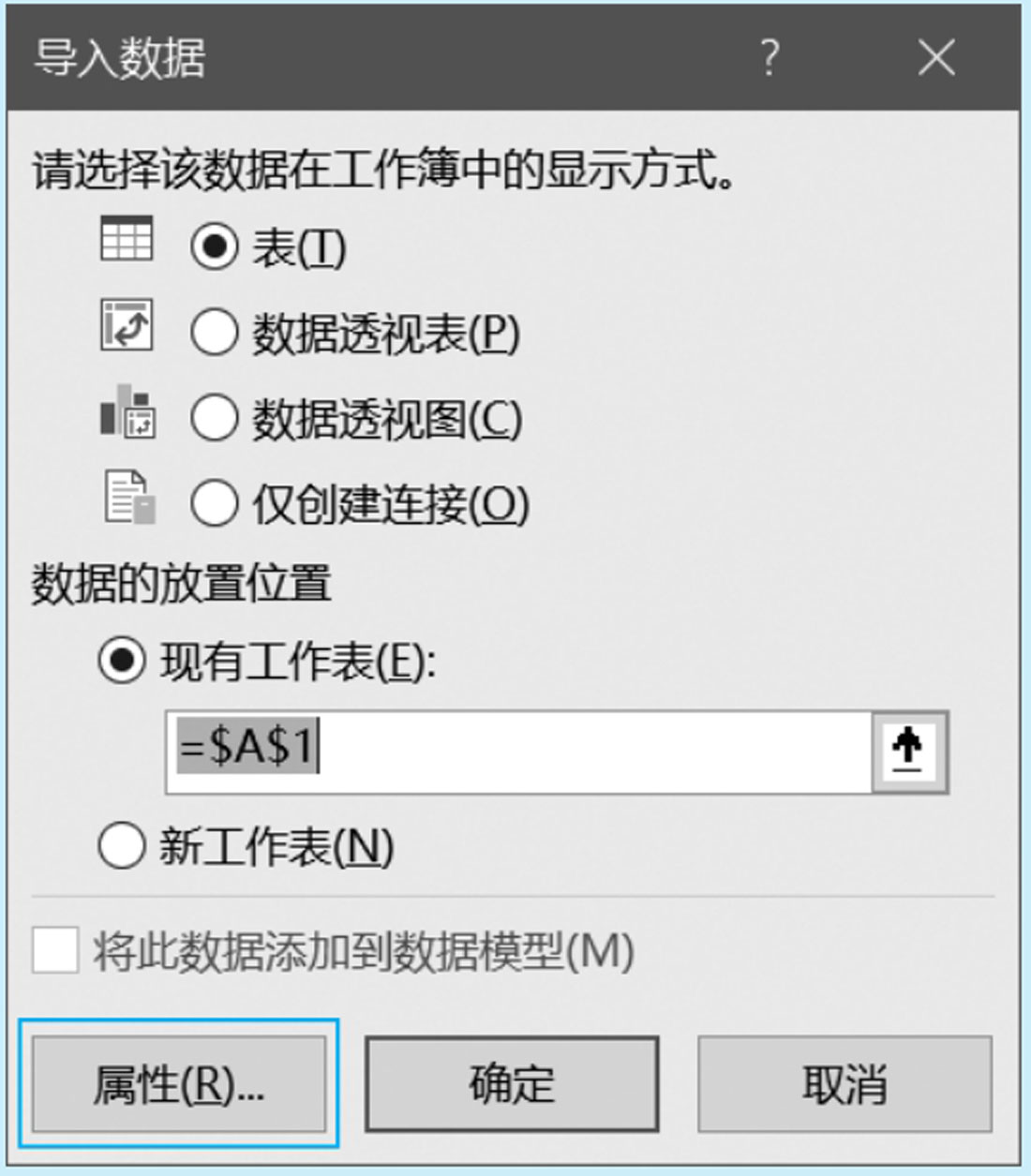Click the PivotChart bar icon
1031x1176 pixels.
[127, 411]
